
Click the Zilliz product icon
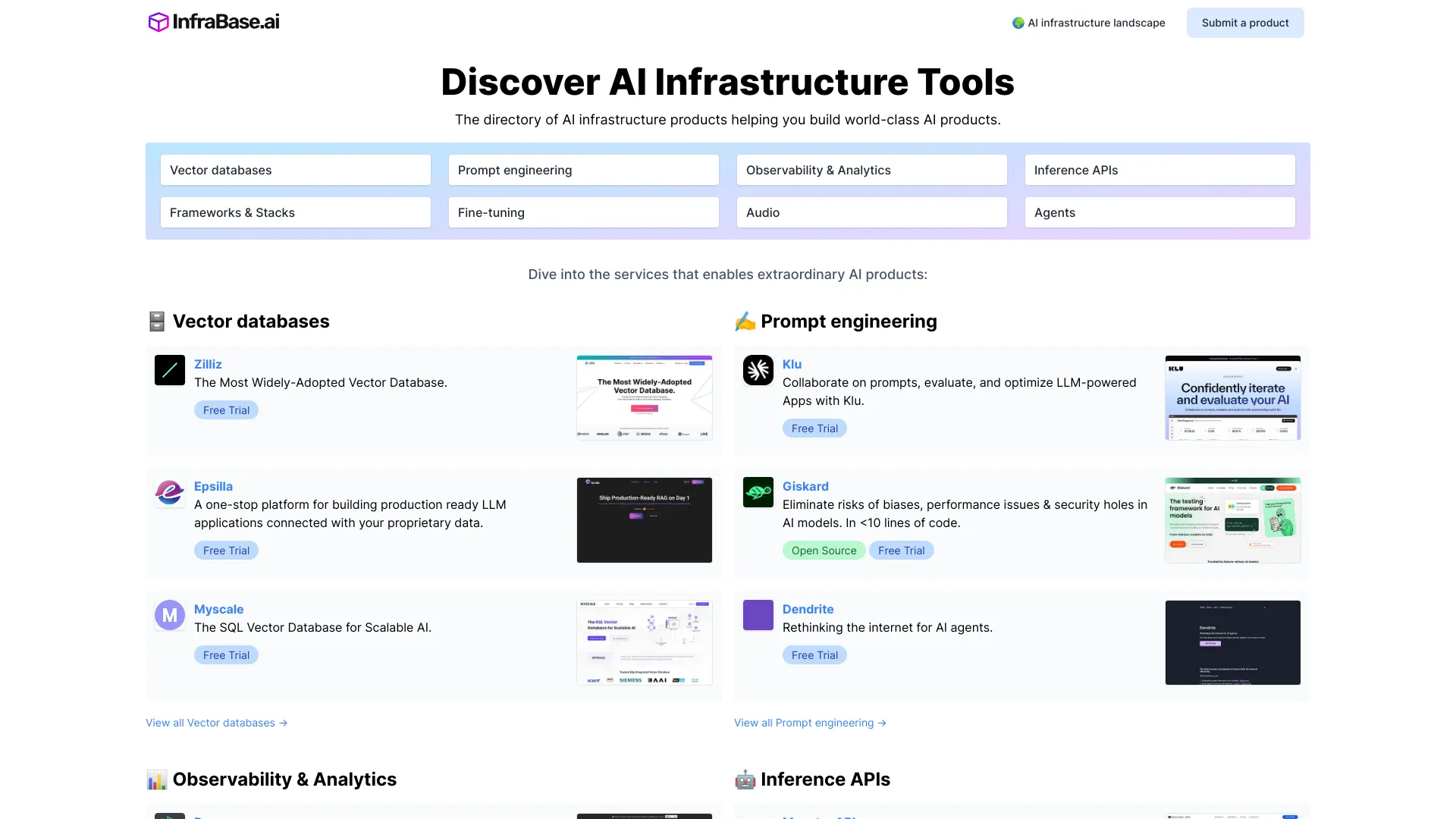point(168,370)
